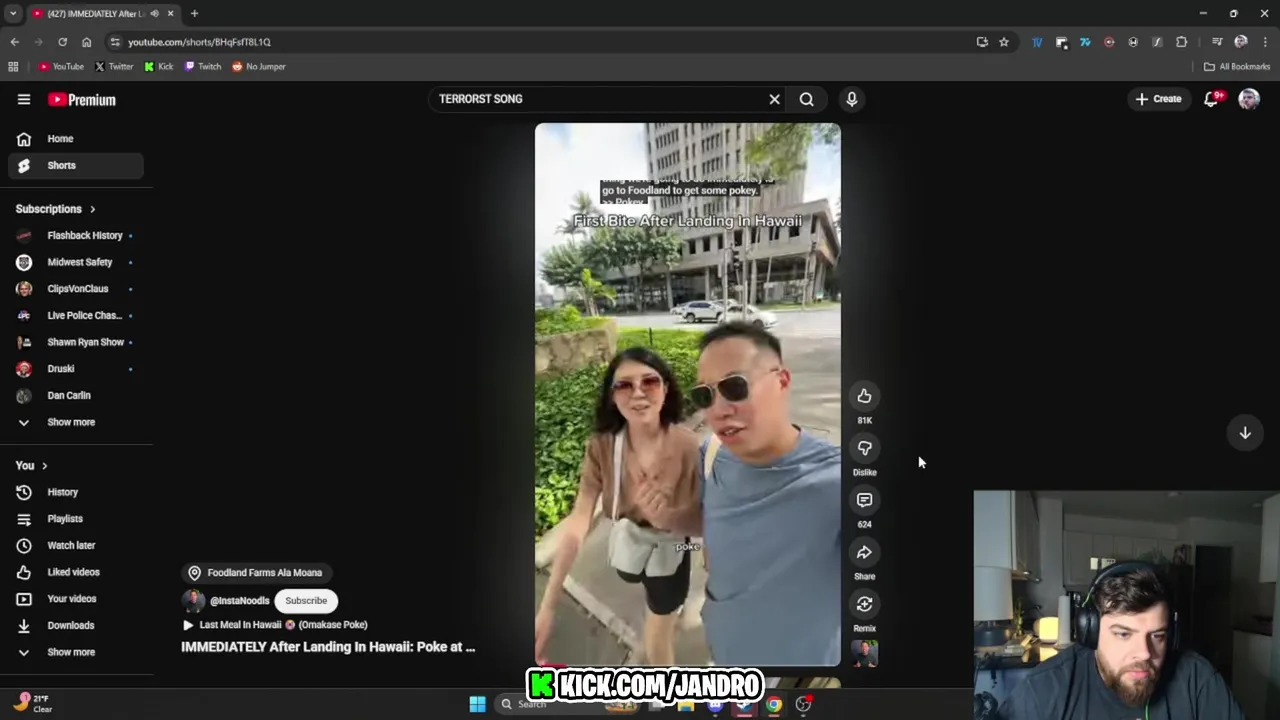
Task: Click the Create button
Action: click(1158, 99)
